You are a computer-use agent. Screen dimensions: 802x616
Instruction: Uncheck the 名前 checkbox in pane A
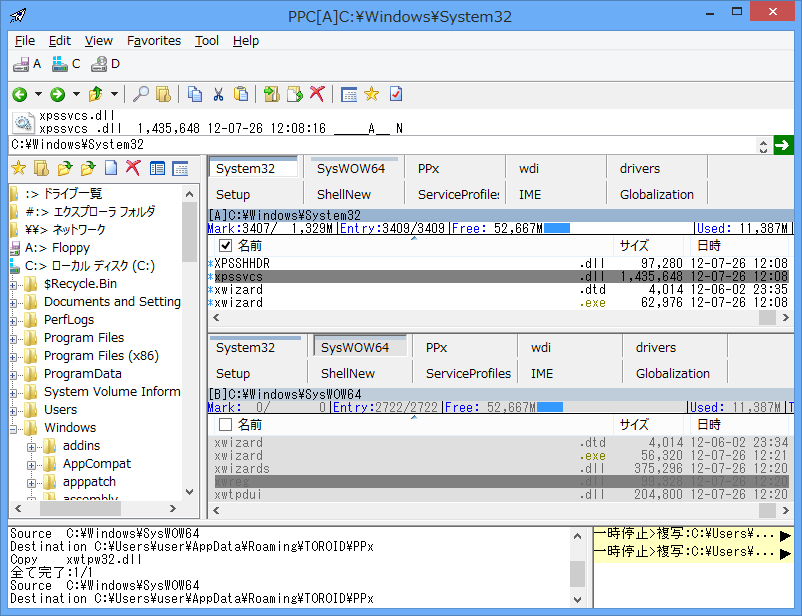pyautogui.click(x=225, y=245)
